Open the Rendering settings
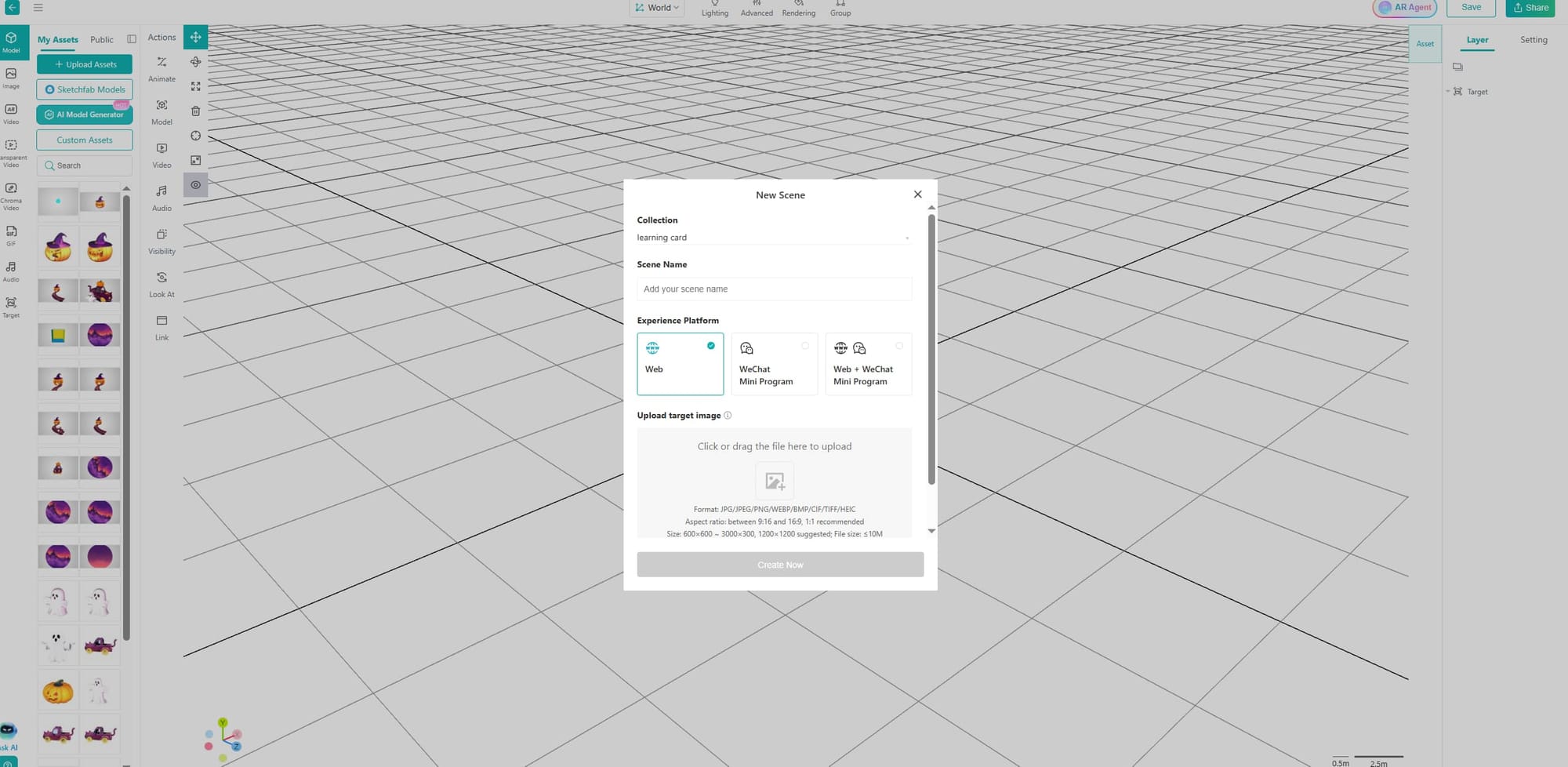Screen dimensions: 1568x767 click(798, 9)
